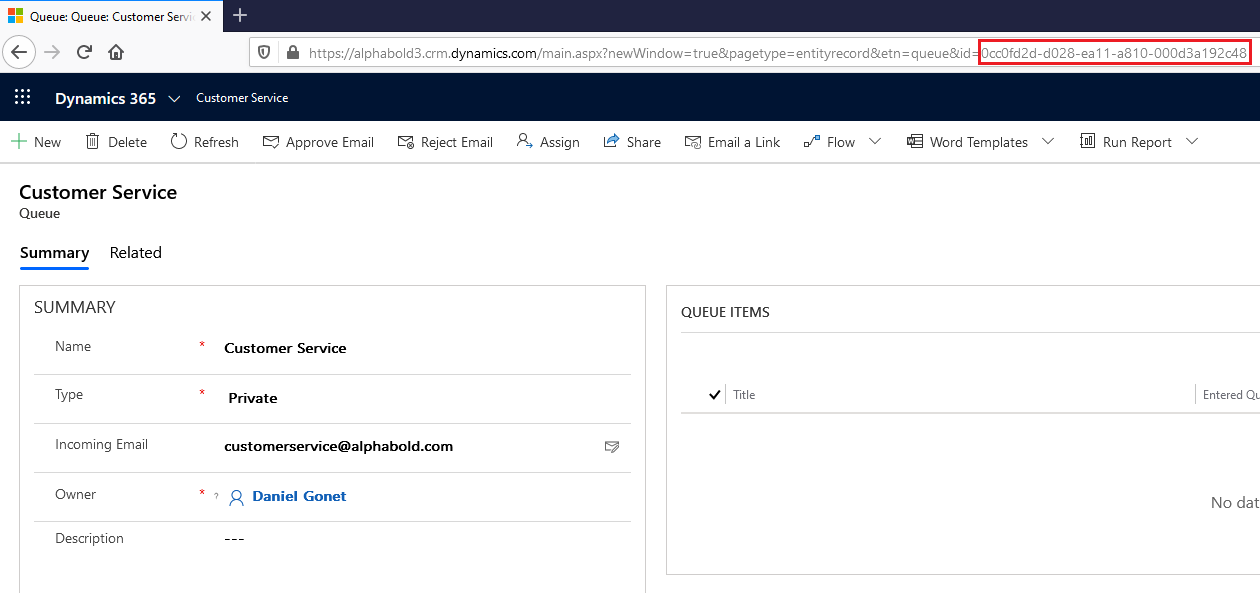Click the Share arrow icon

coord(612,142)
